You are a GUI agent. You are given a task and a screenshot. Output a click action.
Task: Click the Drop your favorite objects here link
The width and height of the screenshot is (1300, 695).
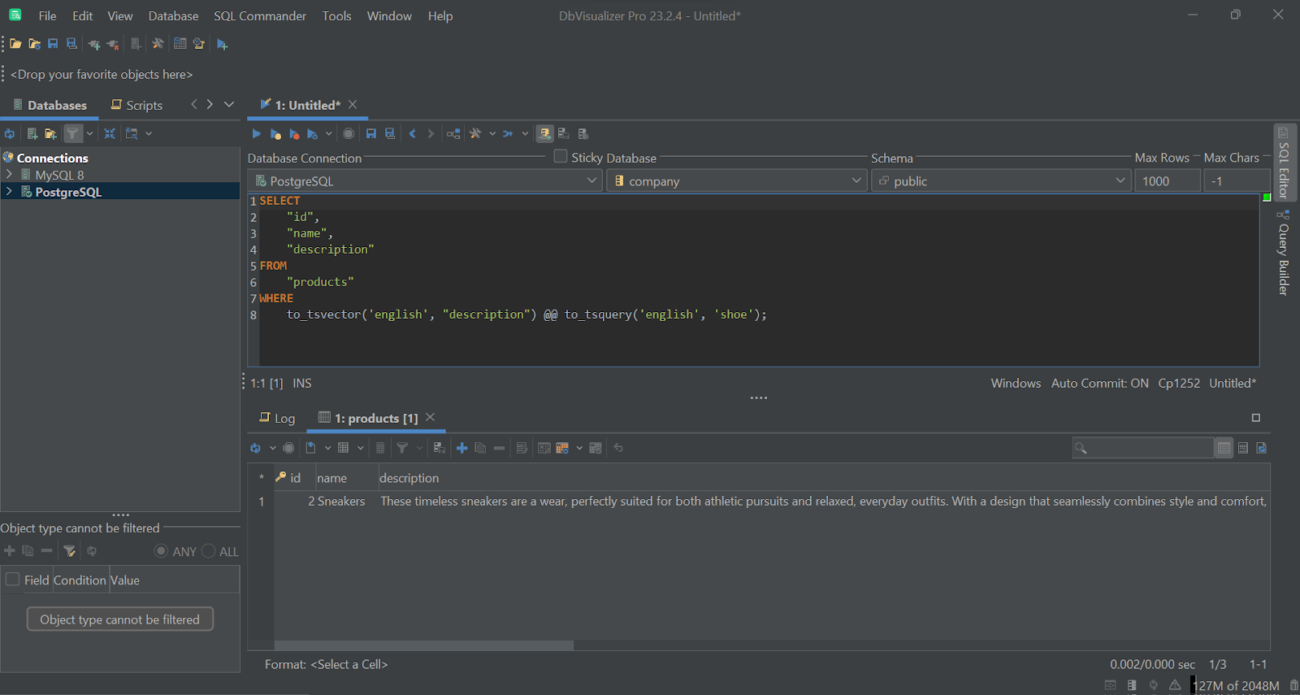tap(100, 74)
